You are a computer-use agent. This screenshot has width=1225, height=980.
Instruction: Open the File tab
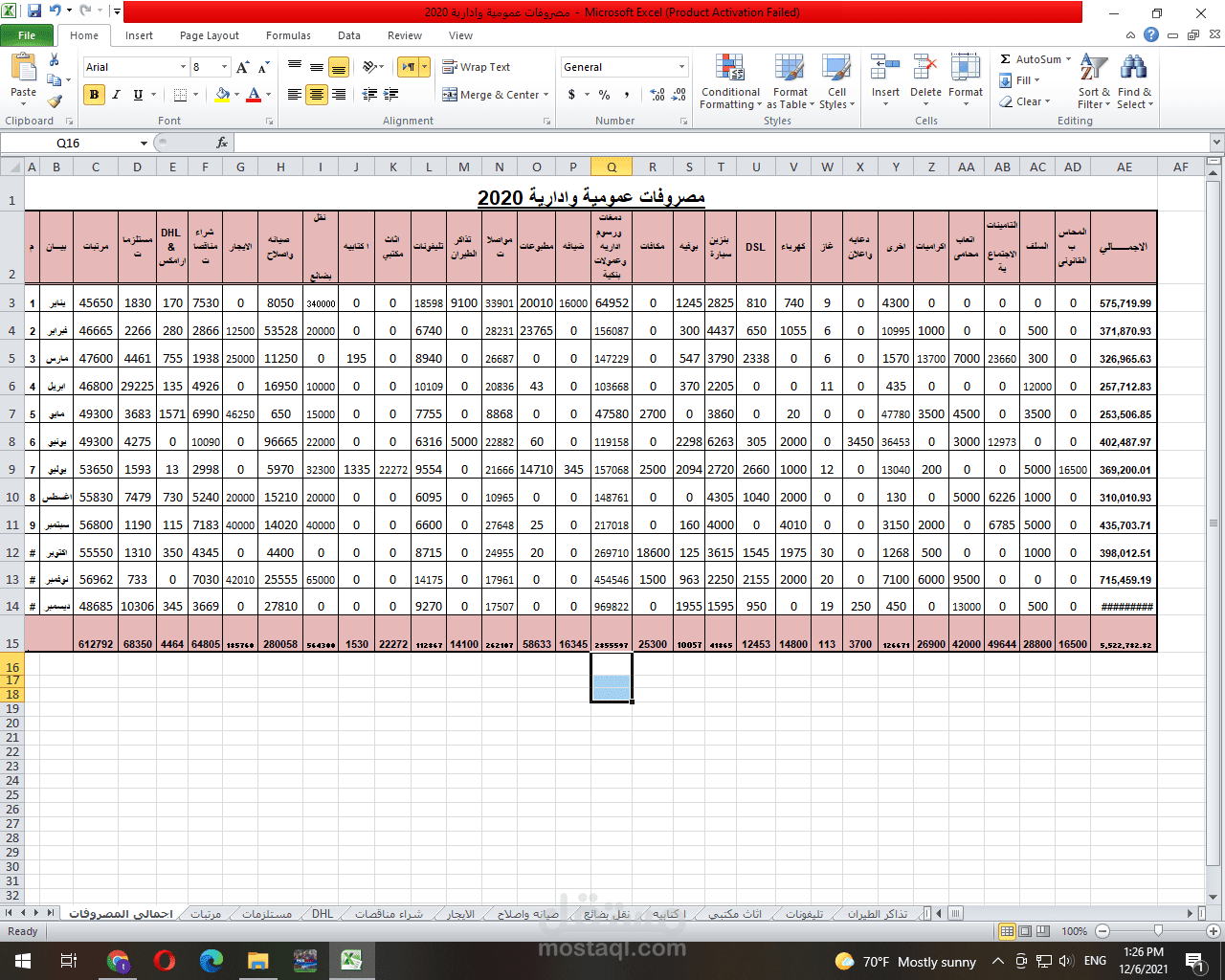pyautogui.click(x=27, y=35)
